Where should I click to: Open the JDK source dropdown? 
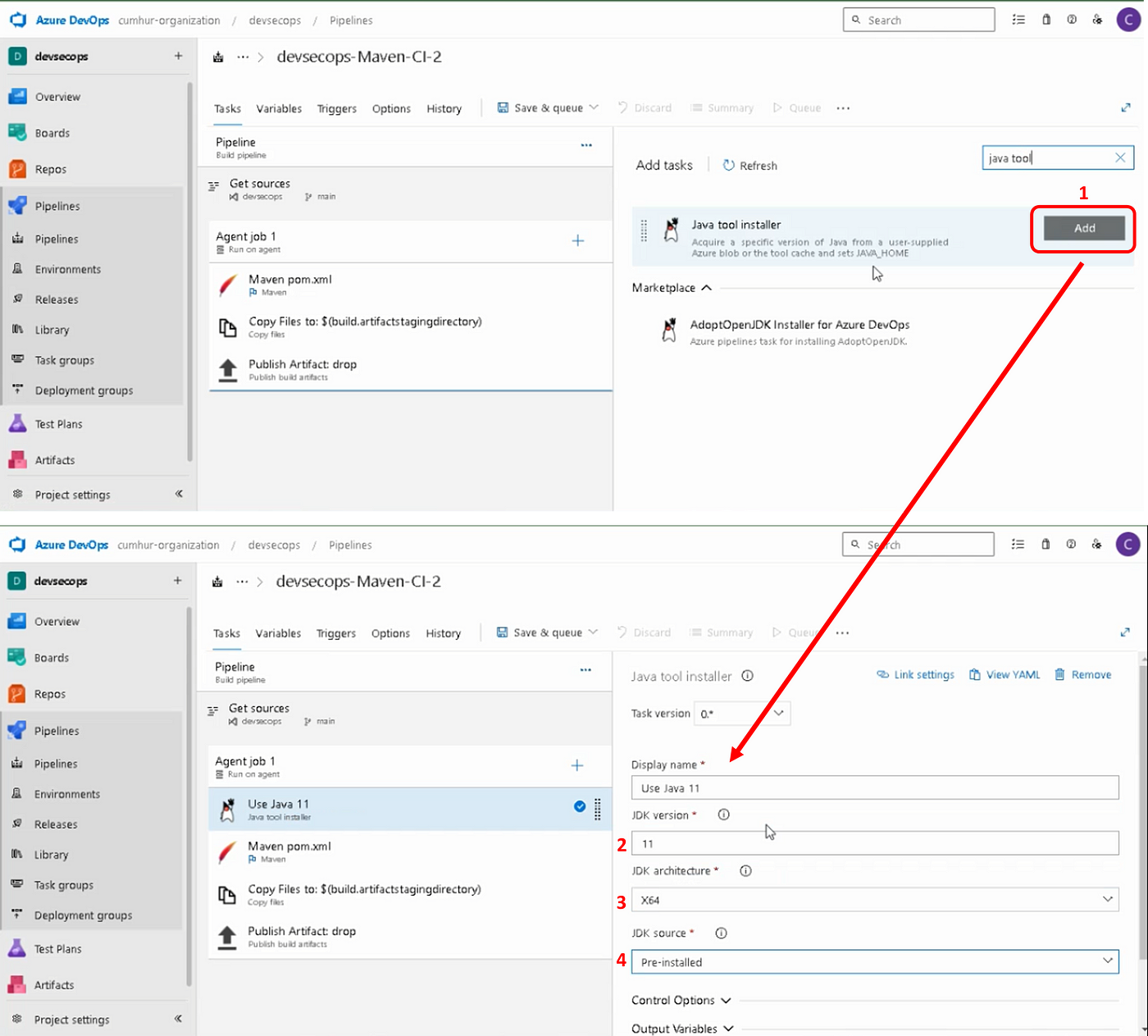coord(875,962)
